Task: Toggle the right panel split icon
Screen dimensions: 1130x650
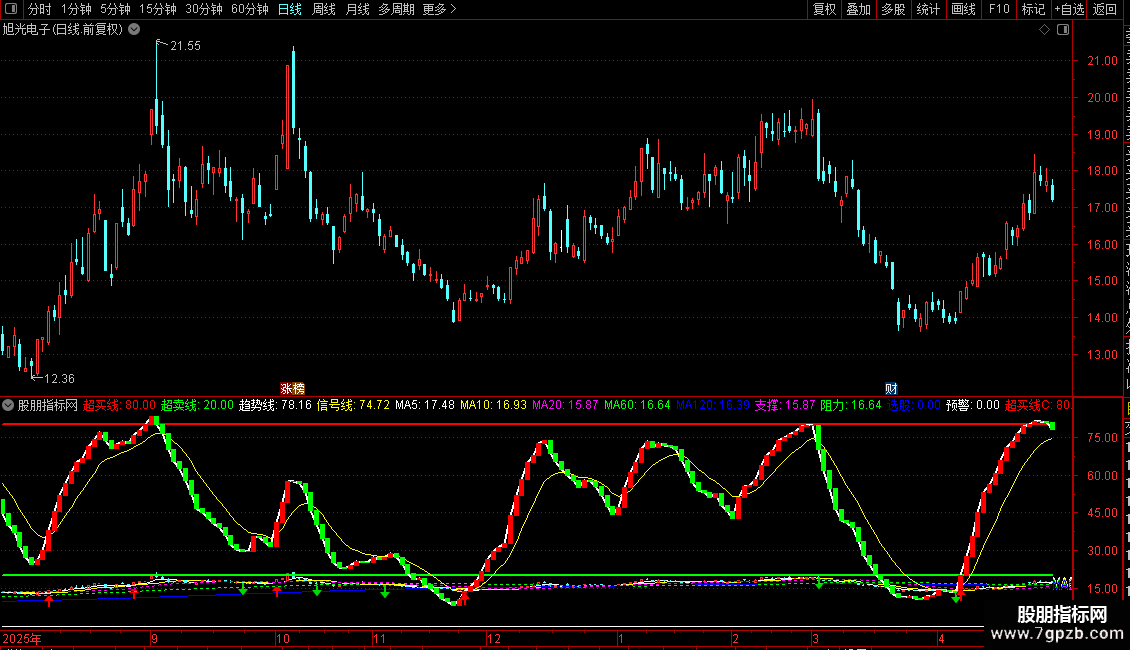Action: [x=1063, y=30]
